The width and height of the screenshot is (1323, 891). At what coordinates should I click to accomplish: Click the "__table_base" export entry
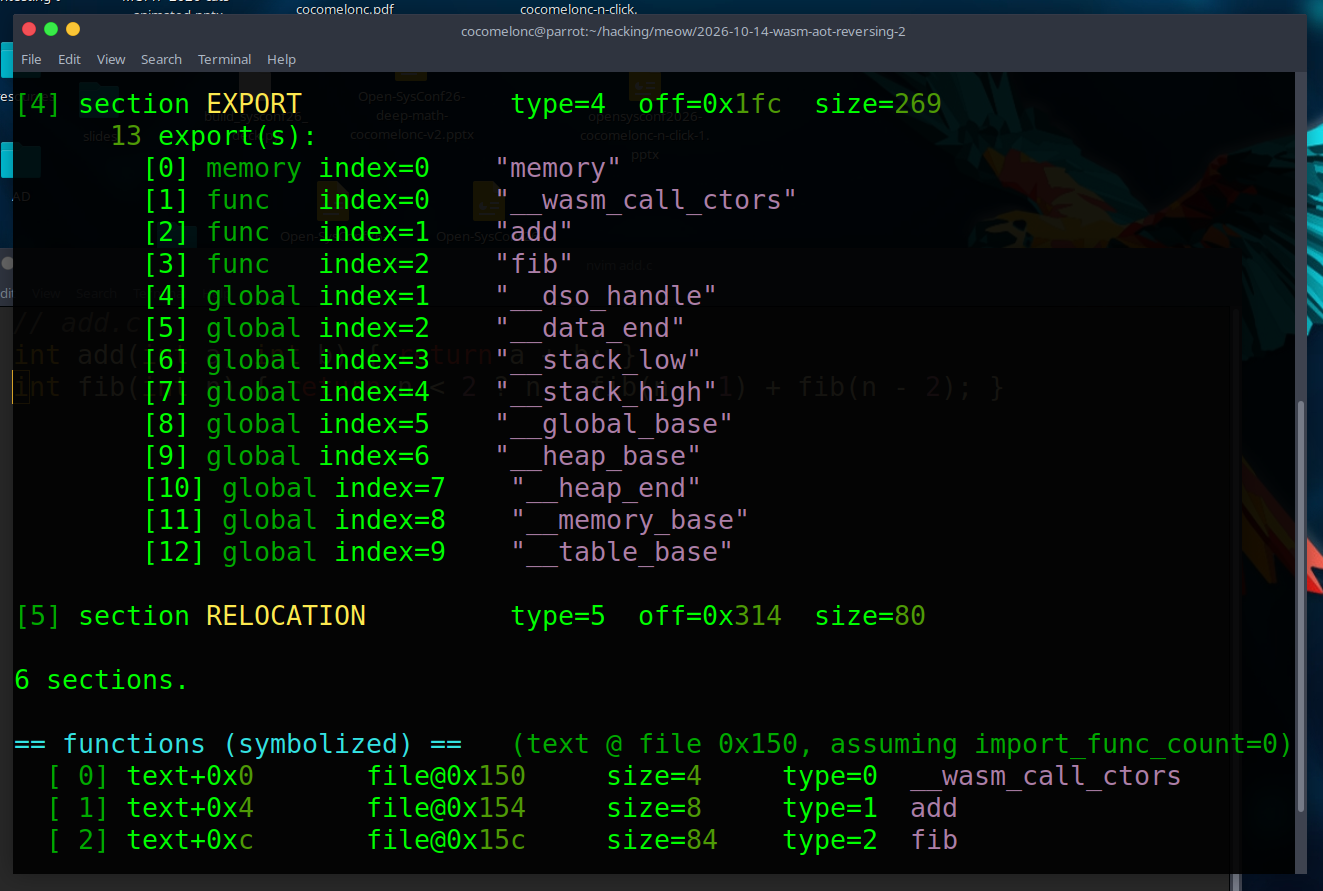coord(622,552)
